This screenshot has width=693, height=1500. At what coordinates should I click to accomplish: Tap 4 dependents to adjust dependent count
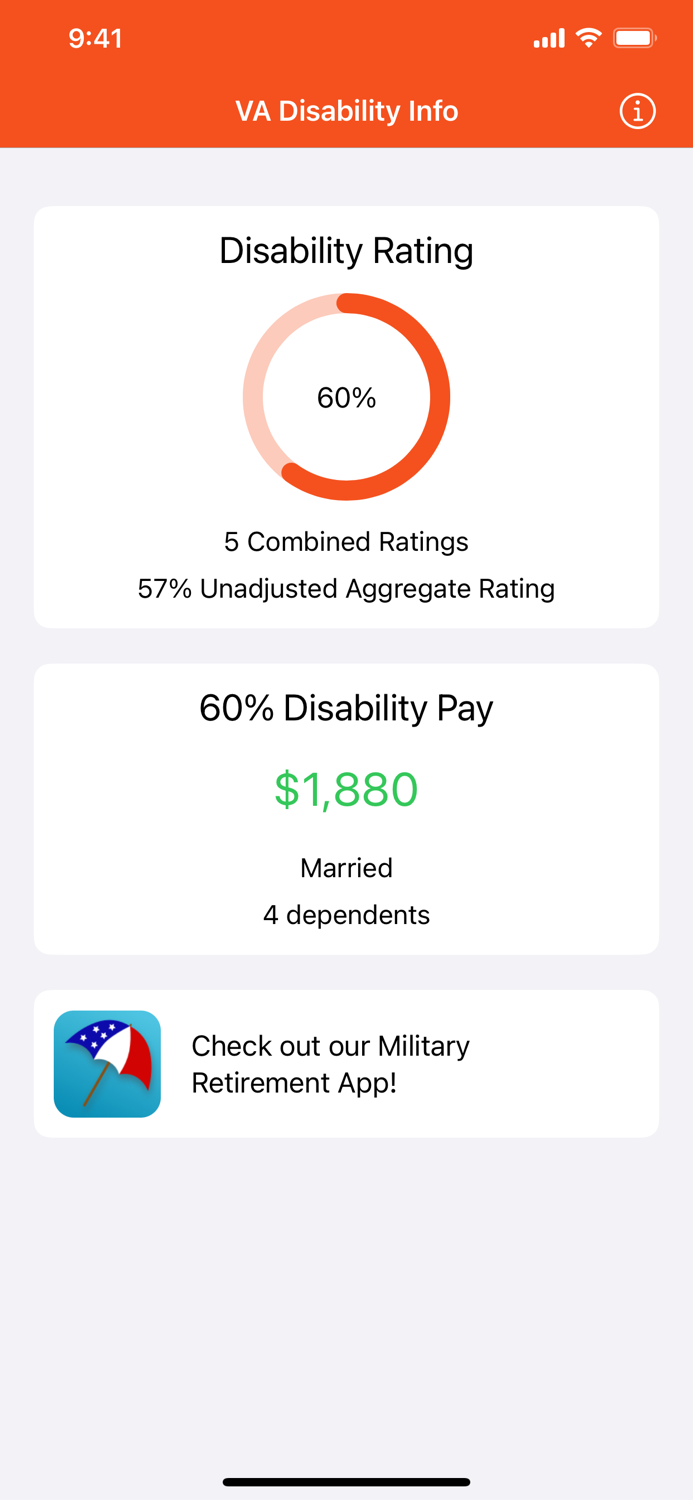tap(346, 915)
